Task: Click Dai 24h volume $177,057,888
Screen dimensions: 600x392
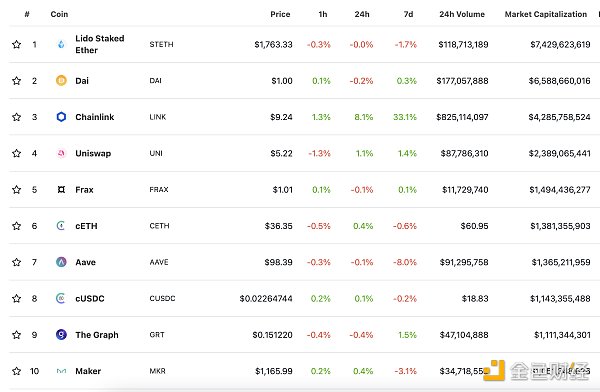Action: [x=462, y=81]
